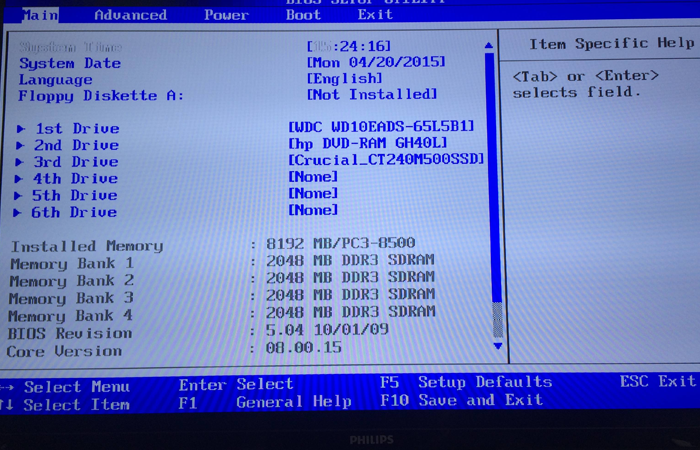This screenshot has width=700, height=450.
Task: Open the Main menu tab
Action: pos(40,15)
